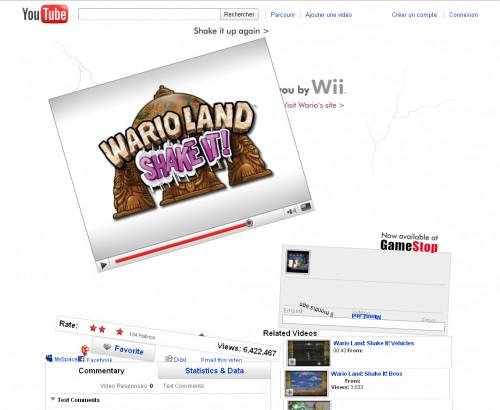The height and width of the screenshot is (410, 500).
Task: Mute the video with the speaker icon
Action: pyautogui.click(x=291, y=211)
